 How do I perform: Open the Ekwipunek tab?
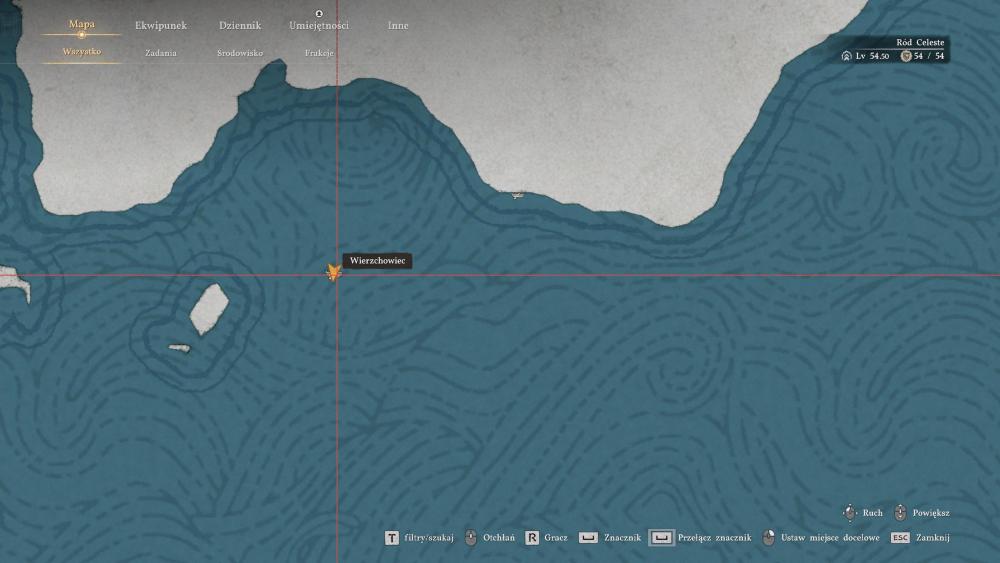coord(161,26)
